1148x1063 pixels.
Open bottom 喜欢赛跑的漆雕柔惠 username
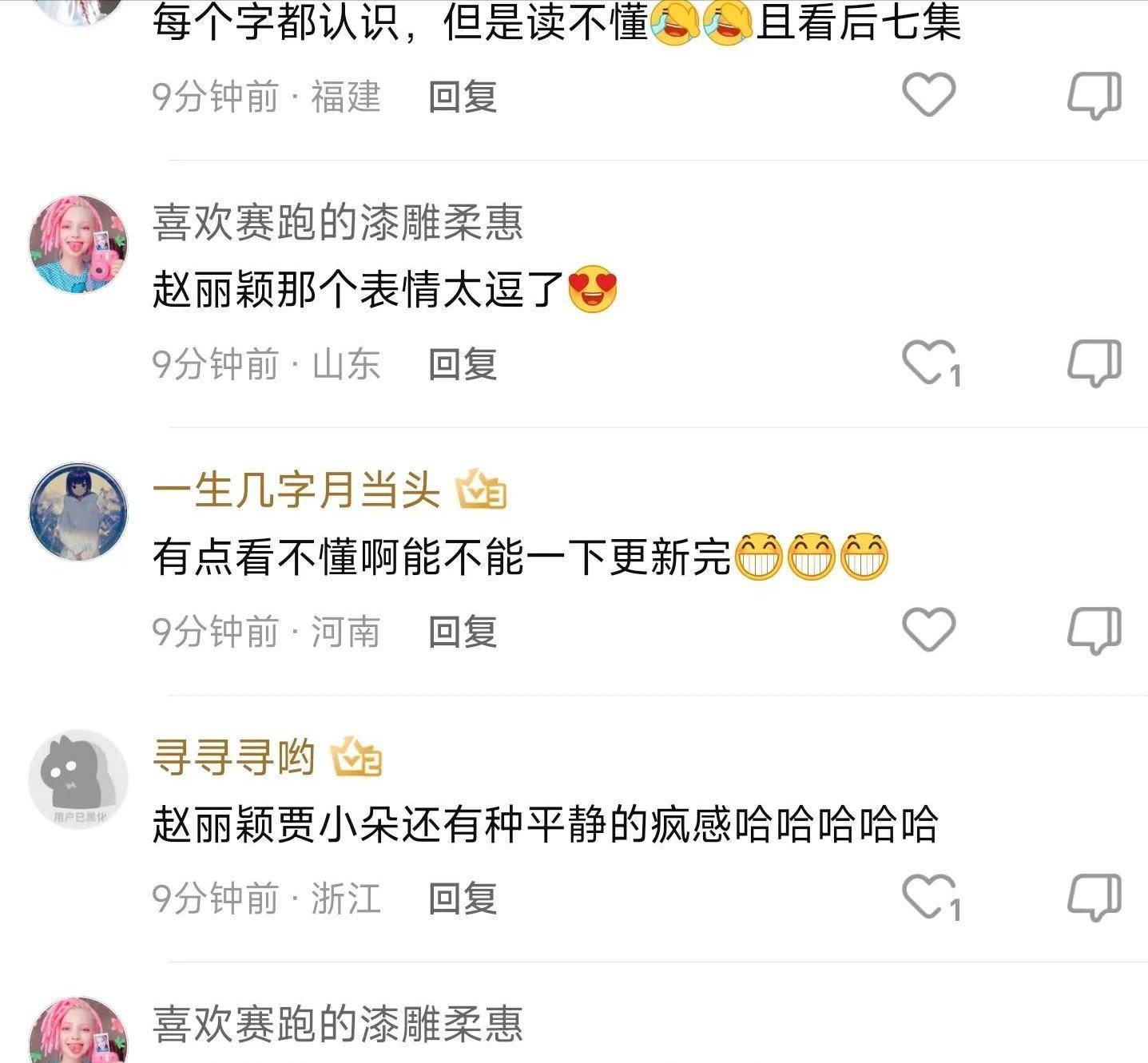coord(337,1024)
